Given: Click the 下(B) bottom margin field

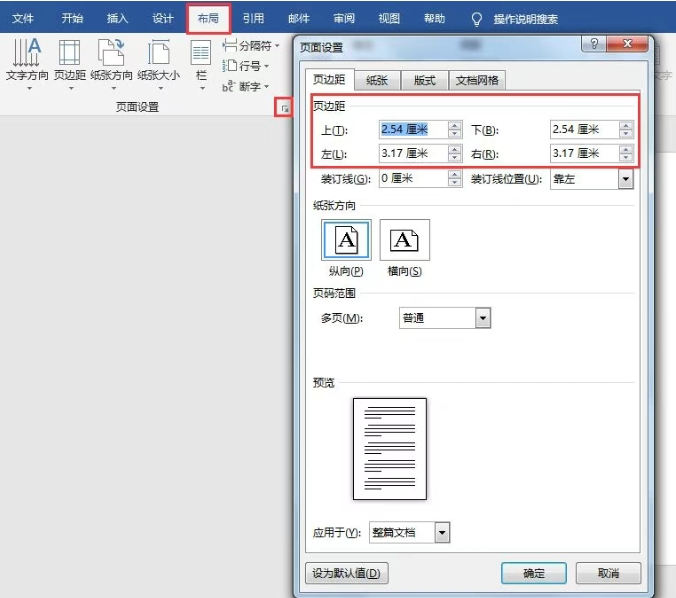Looking at the screenshot, I should [585, 129].
